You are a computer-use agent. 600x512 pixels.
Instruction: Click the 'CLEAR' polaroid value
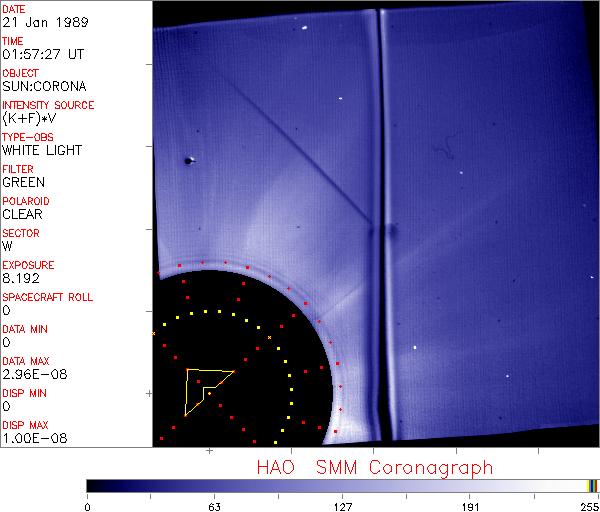[22, 214]
